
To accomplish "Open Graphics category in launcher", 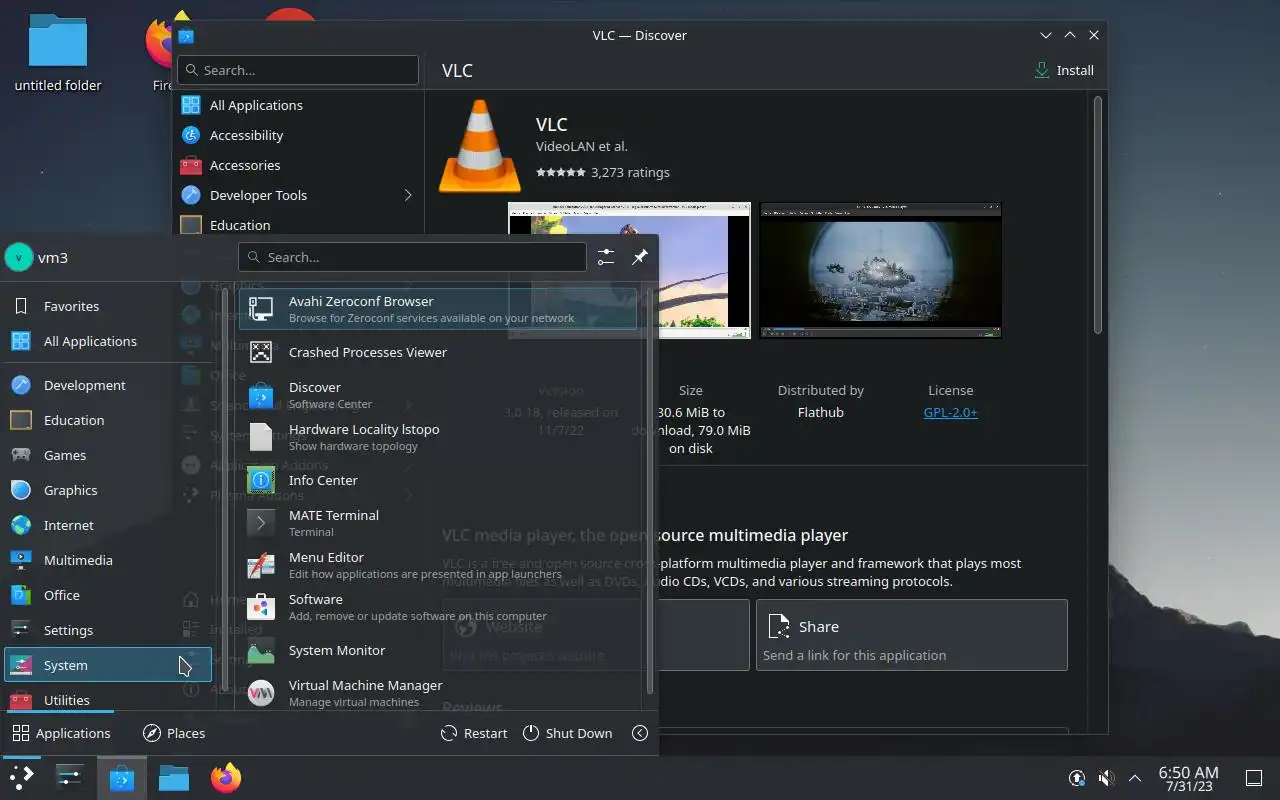I will (108, 490).
